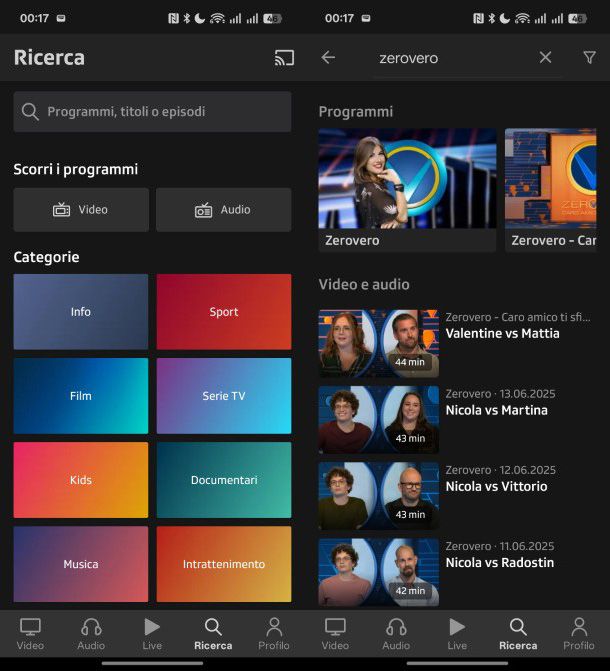
Task: Select Ricerca tab in right bottom bar
Action: [x=518, y=634]
